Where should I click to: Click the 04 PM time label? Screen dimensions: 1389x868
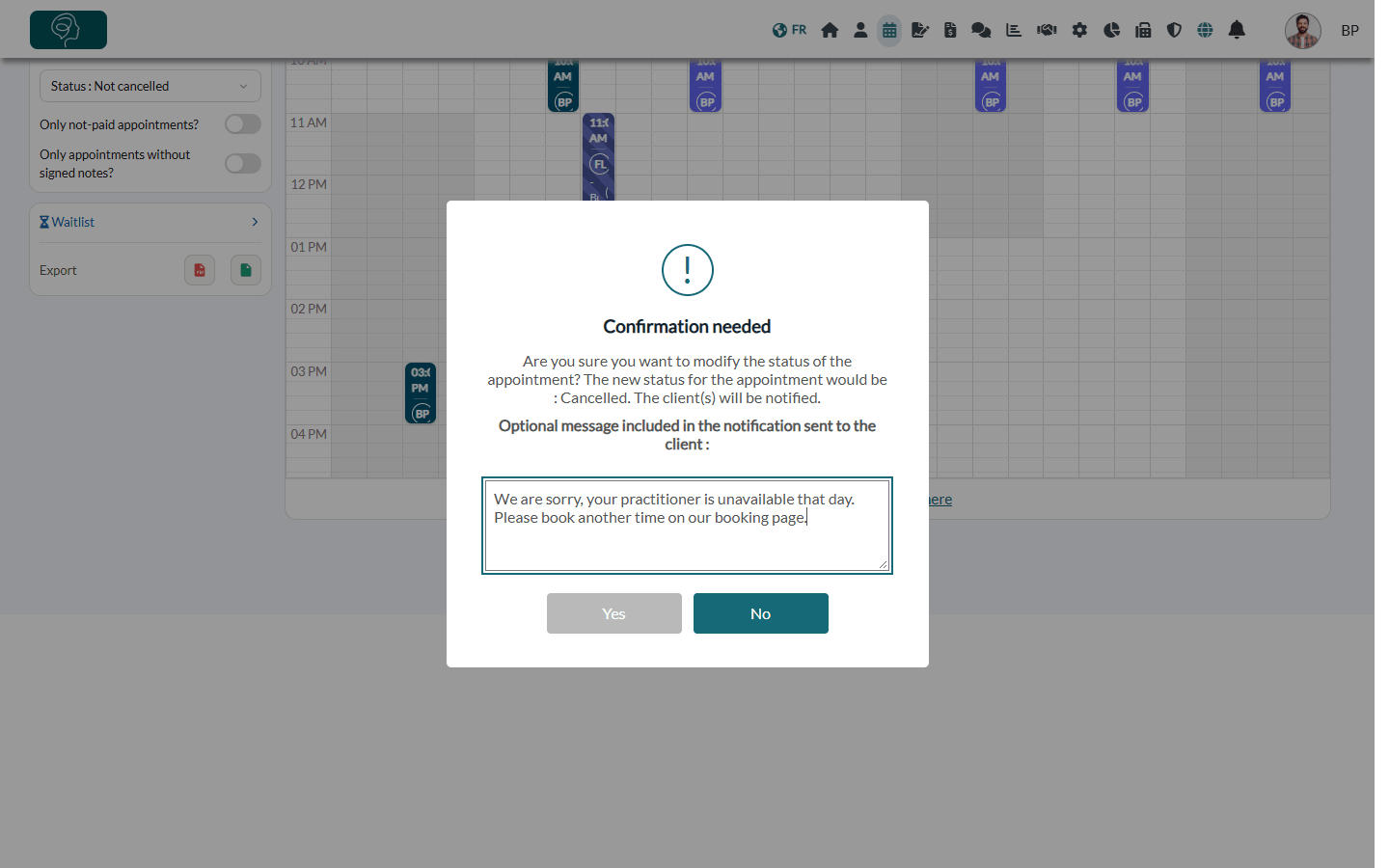tap(309, 434)
